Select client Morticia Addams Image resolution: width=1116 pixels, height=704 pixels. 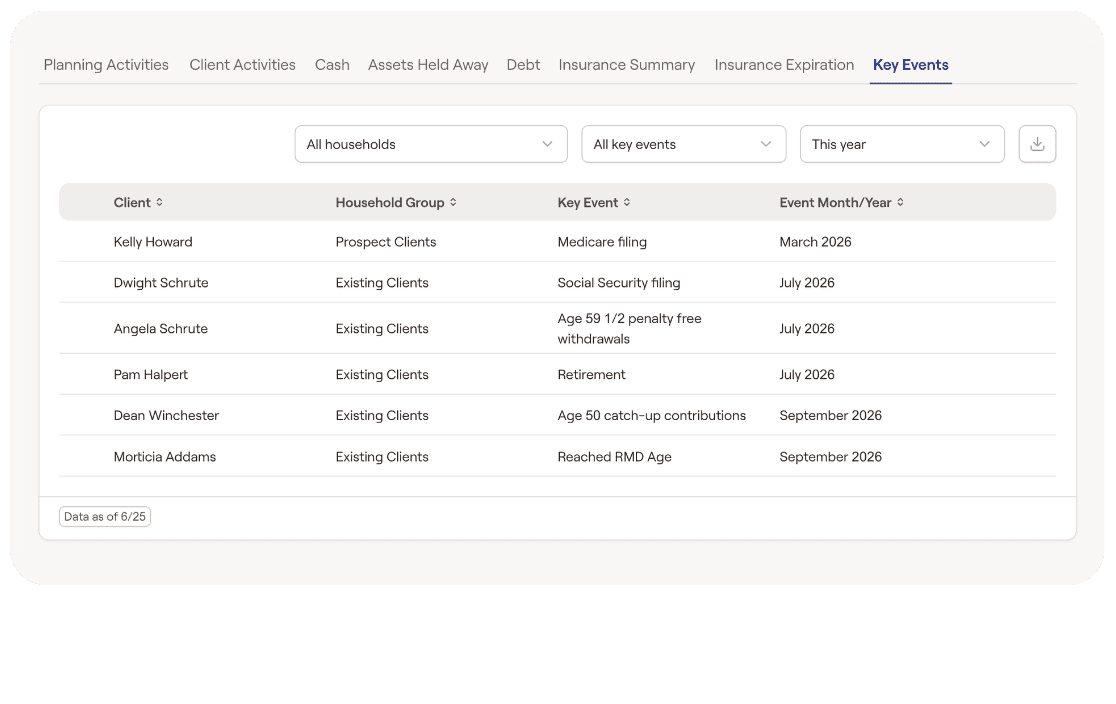[164, 457]
